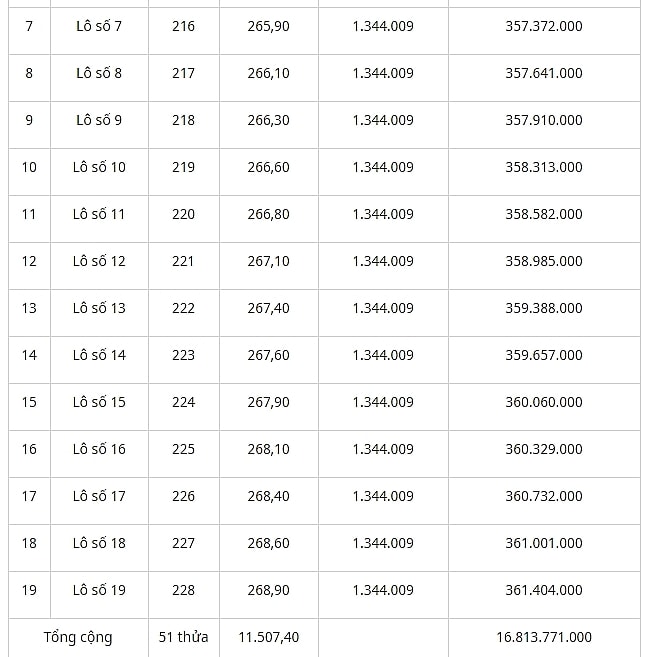The height and width of the screenshot is (657, 655).
Task: Select total price 361.001.000 cell
Action: click(x=544, y=543)
